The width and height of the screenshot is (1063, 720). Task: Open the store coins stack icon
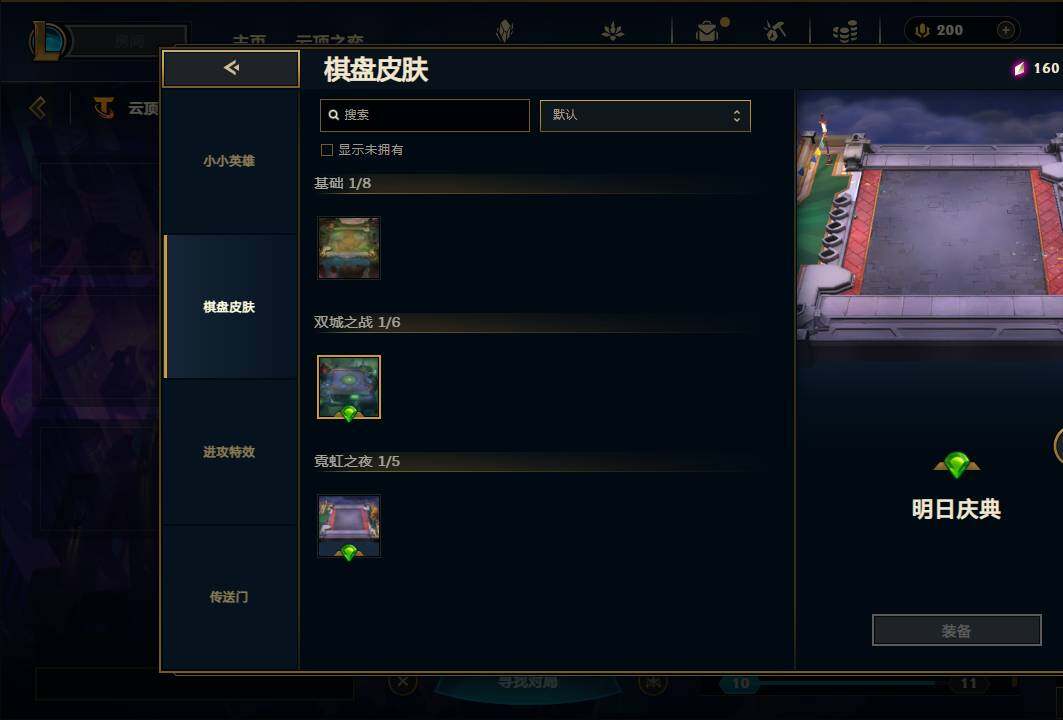[845, 31]
